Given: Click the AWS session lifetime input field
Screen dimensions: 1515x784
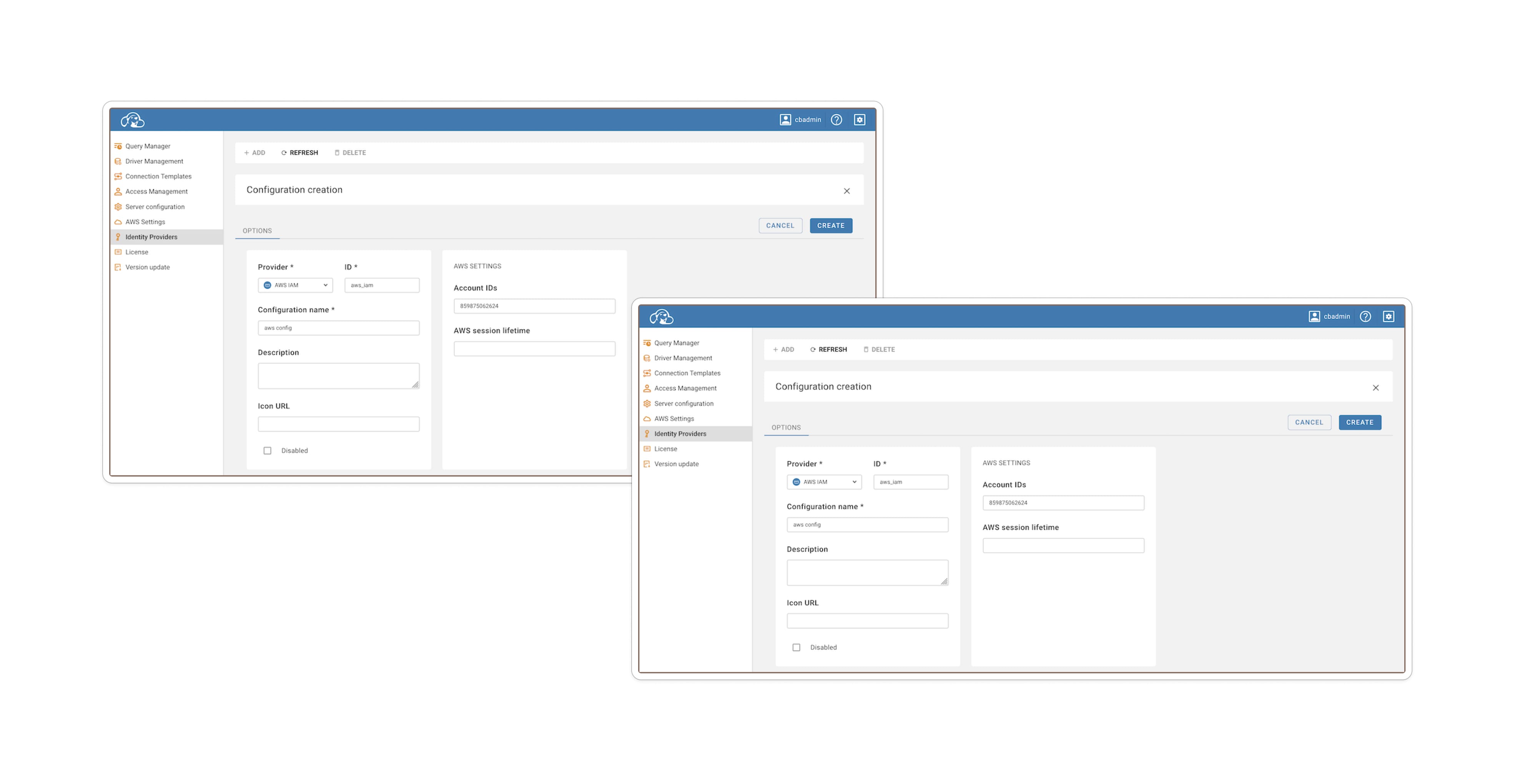Looking at the screenshot, I should pyautogui.click(x=1063, y=545).
